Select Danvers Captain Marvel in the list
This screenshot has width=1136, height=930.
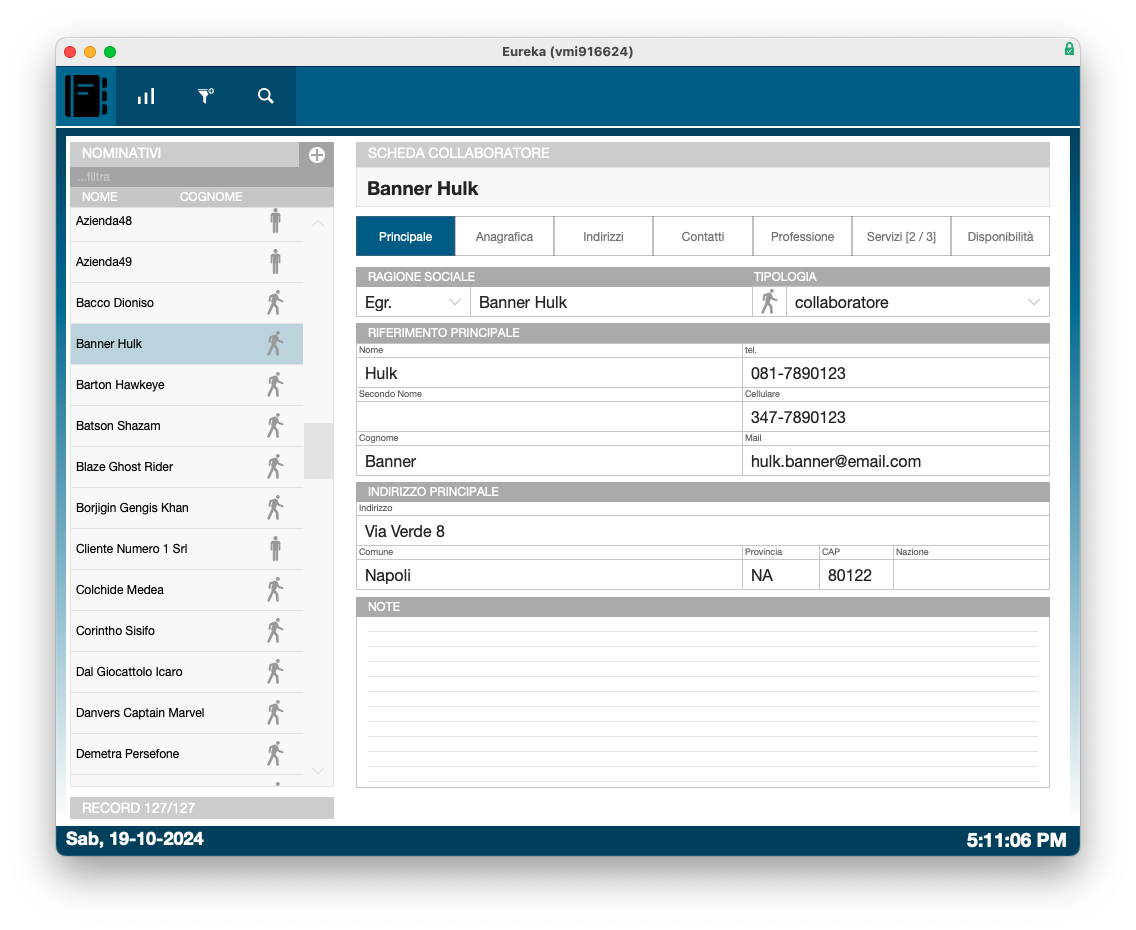(x=186, y=713)
